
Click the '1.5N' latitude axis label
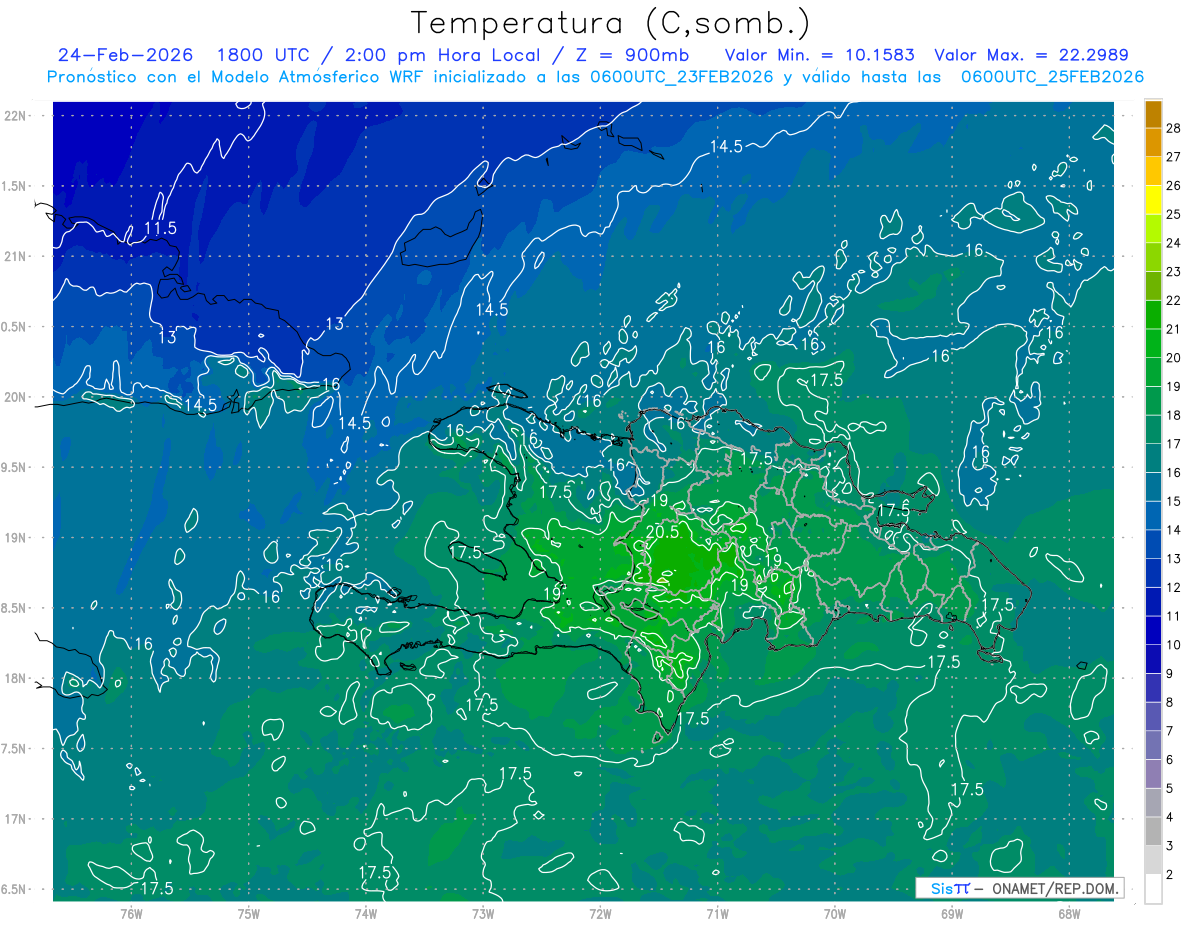(x=14, y=186)
